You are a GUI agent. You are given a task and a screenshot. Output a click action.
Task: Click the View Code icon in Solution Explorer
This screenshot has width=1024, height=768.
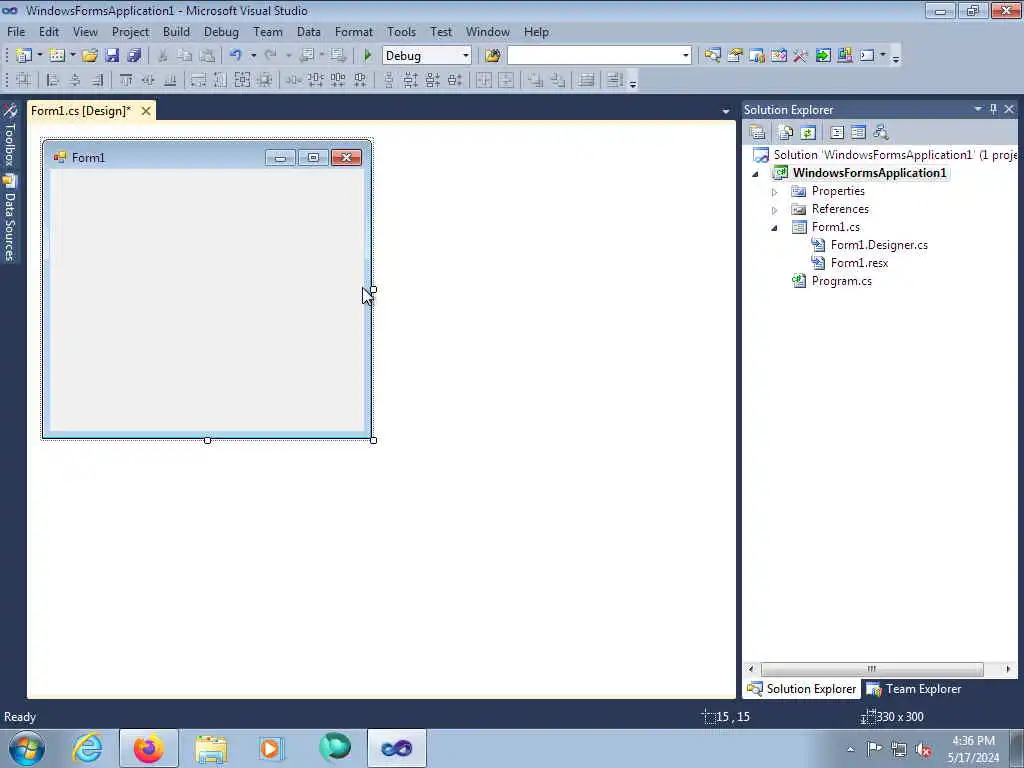(x=837, y=133)
